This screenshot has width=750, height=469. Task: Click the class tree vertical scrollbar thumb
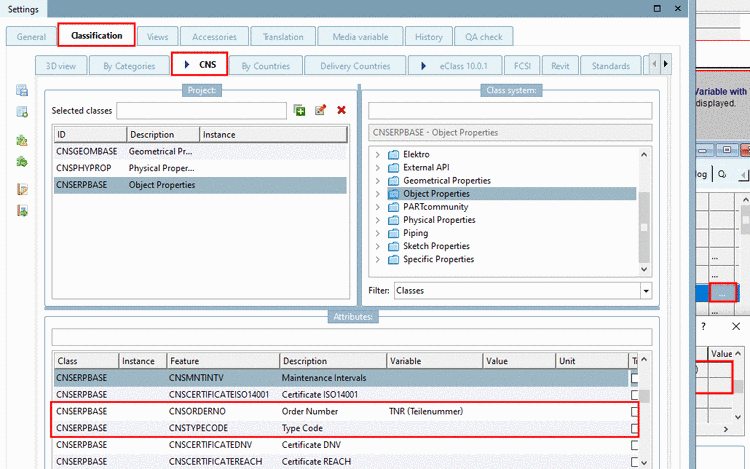pyautogui.click(x=644, y=227)
